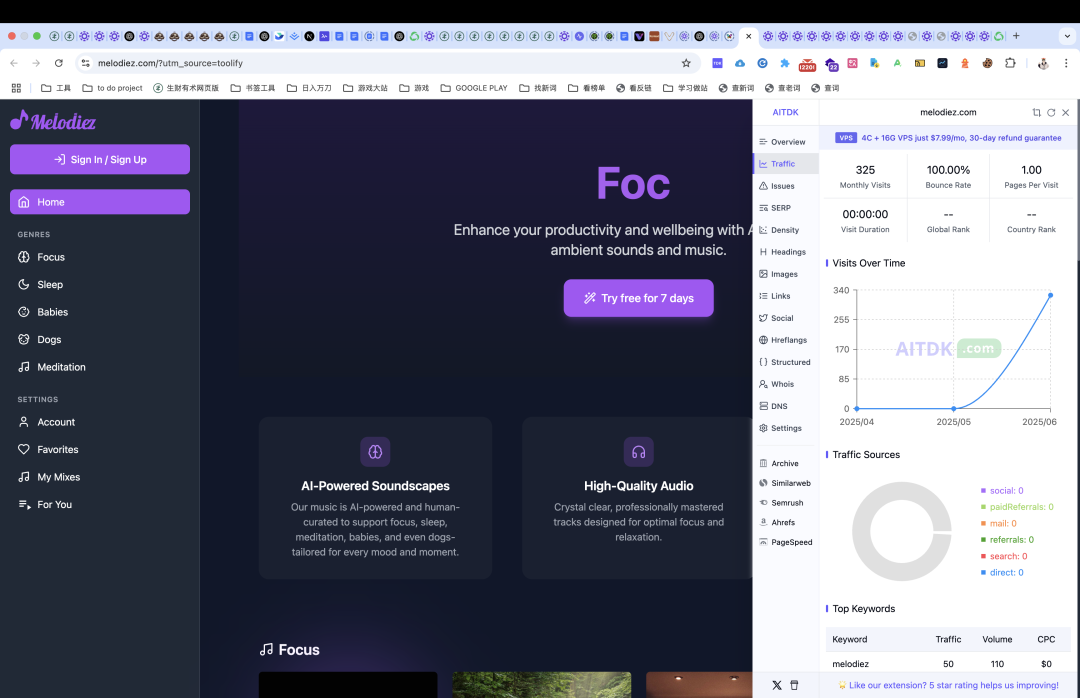
Task: Click the AITDK panel crop/screenshot icon
Action: click(x=1037, y=112)
